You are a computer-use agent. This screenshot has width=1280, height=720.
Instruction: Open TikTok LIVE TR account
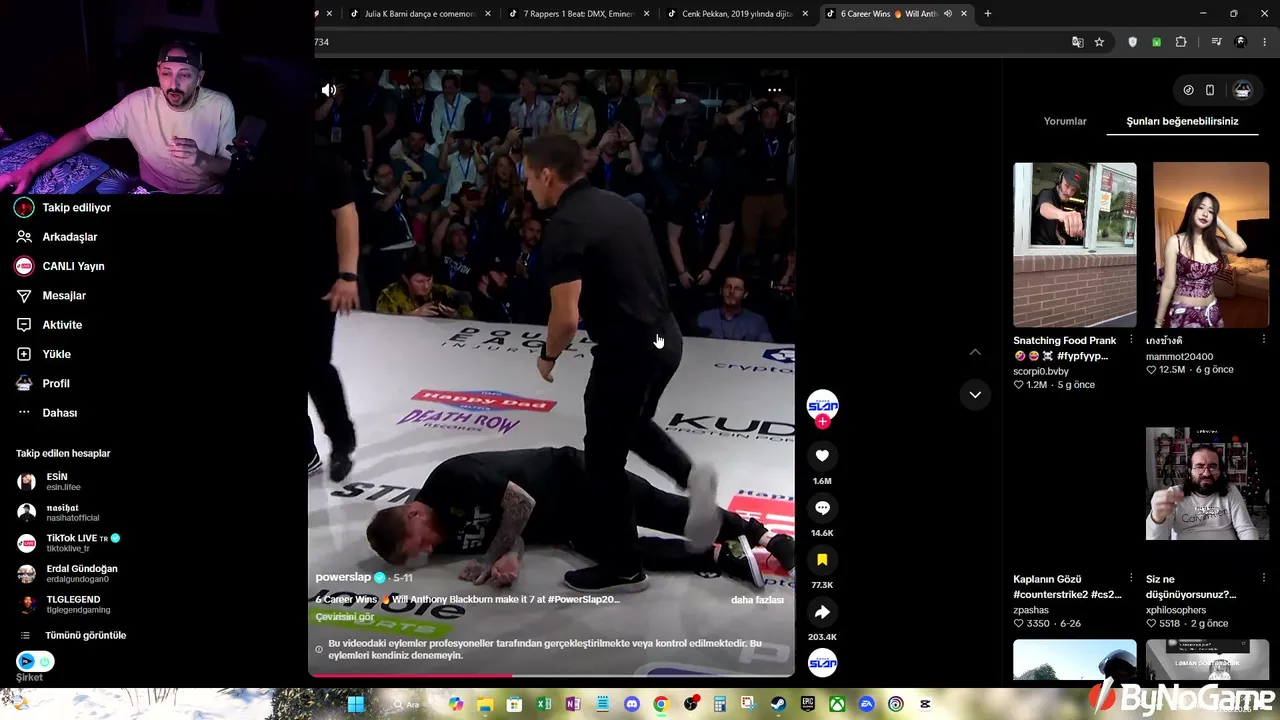pyautogui.click(x=69, y=543)
